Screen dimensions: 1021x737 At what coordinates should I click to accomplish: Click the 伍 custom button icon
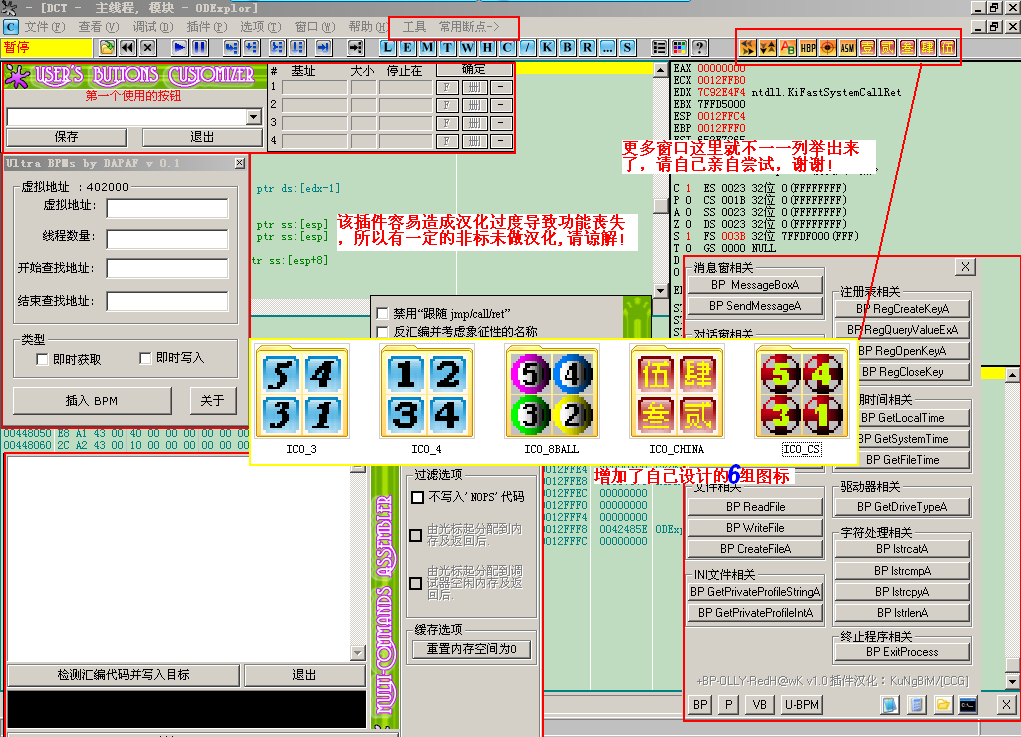tap(947, 48)
